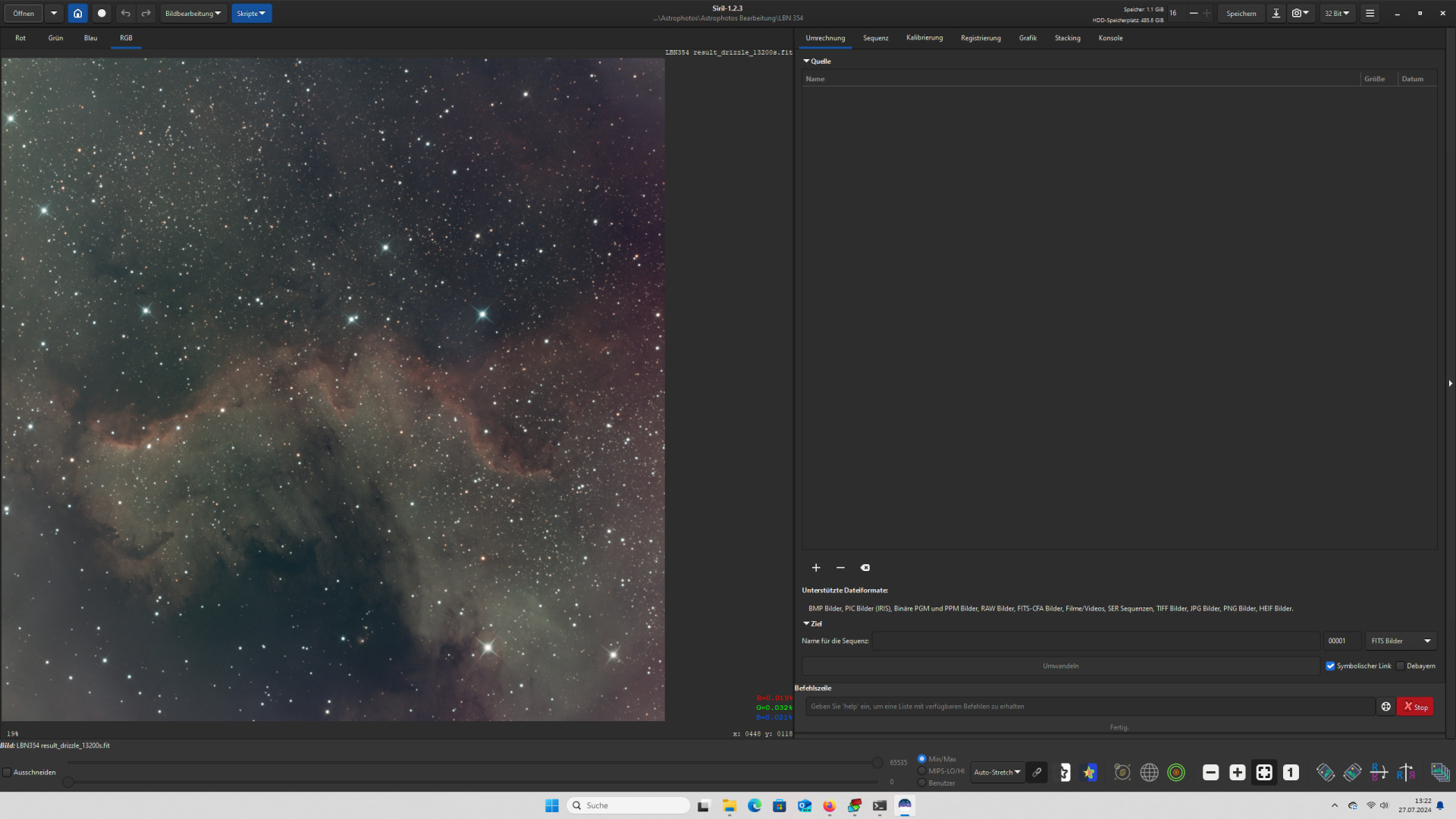Toggle the channel link chain icon
This screenshot has width=1456, height=819.
1037,772
